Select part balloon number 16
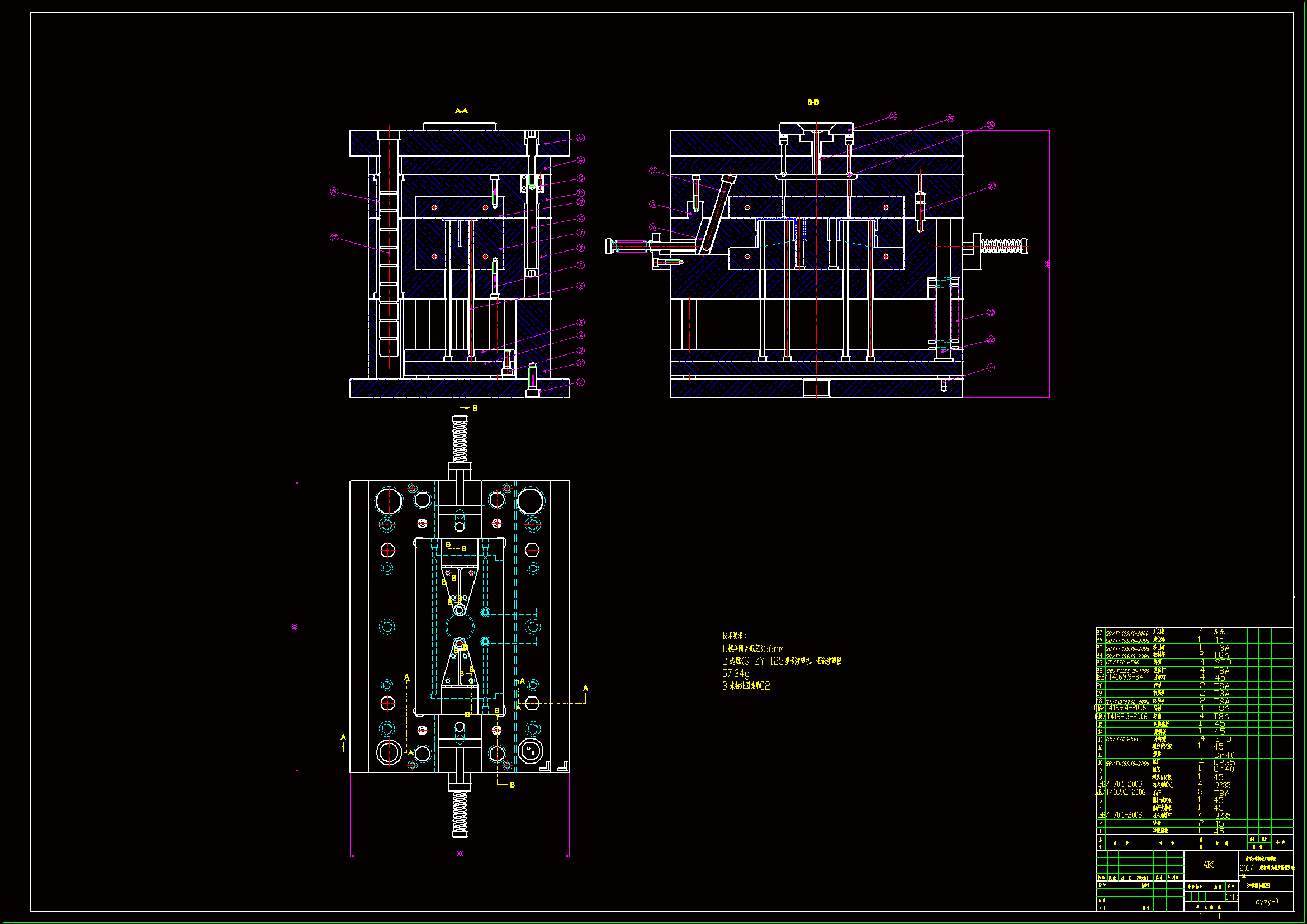The image size is (1307, 924). (334, 192)
